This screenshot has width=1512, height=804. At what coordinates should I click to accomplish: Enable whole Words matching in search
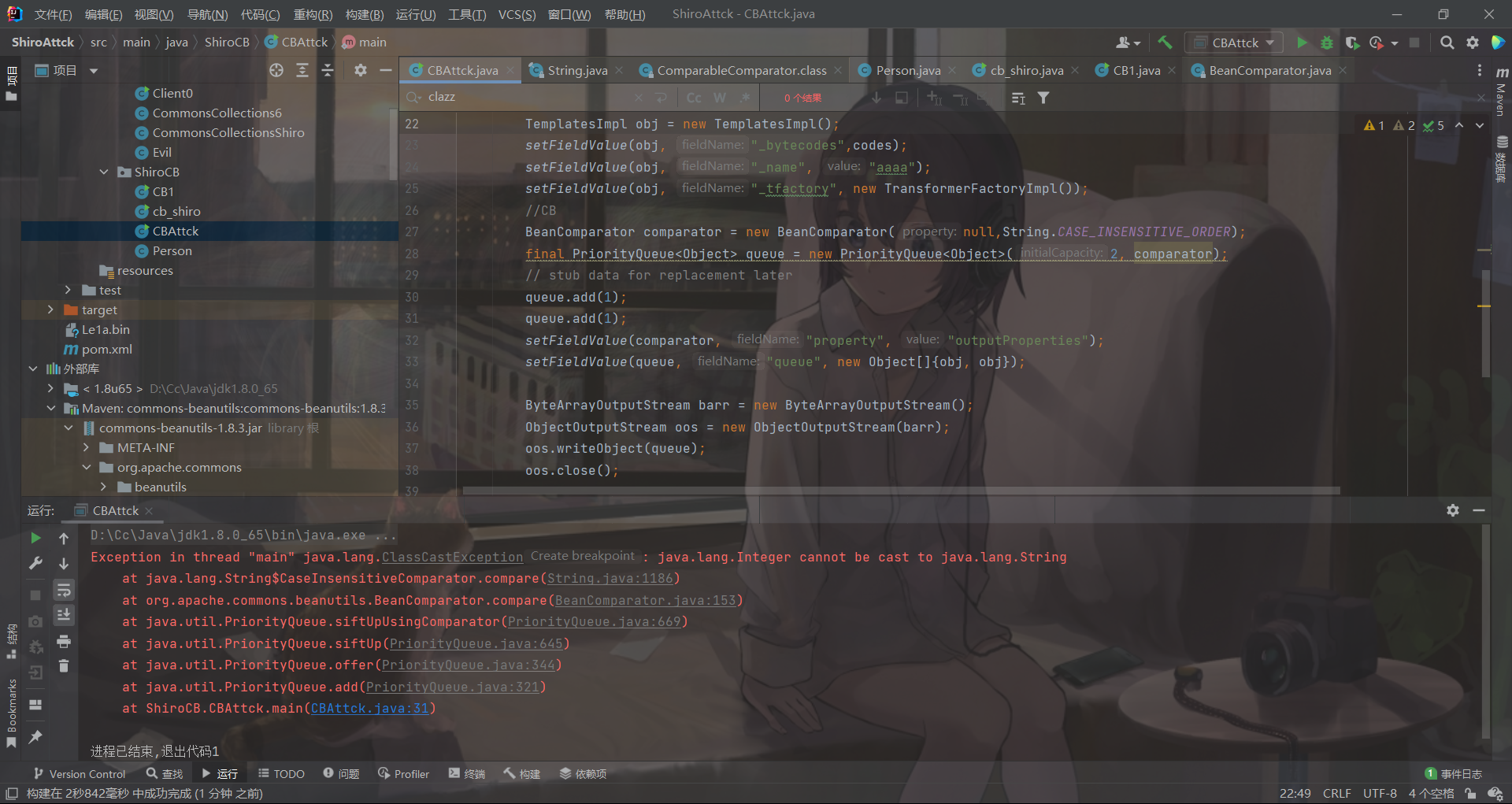coord(719,98)
